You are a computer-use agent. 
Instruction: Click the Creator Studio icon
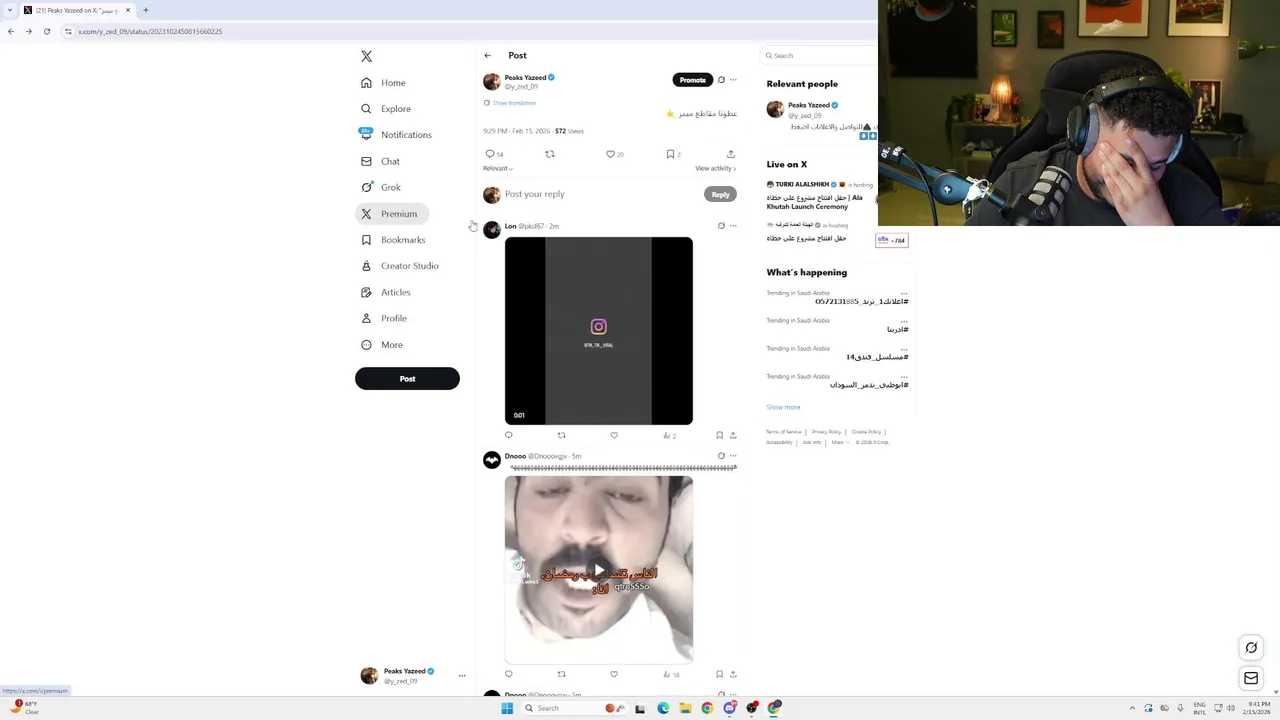pos(366,266)
